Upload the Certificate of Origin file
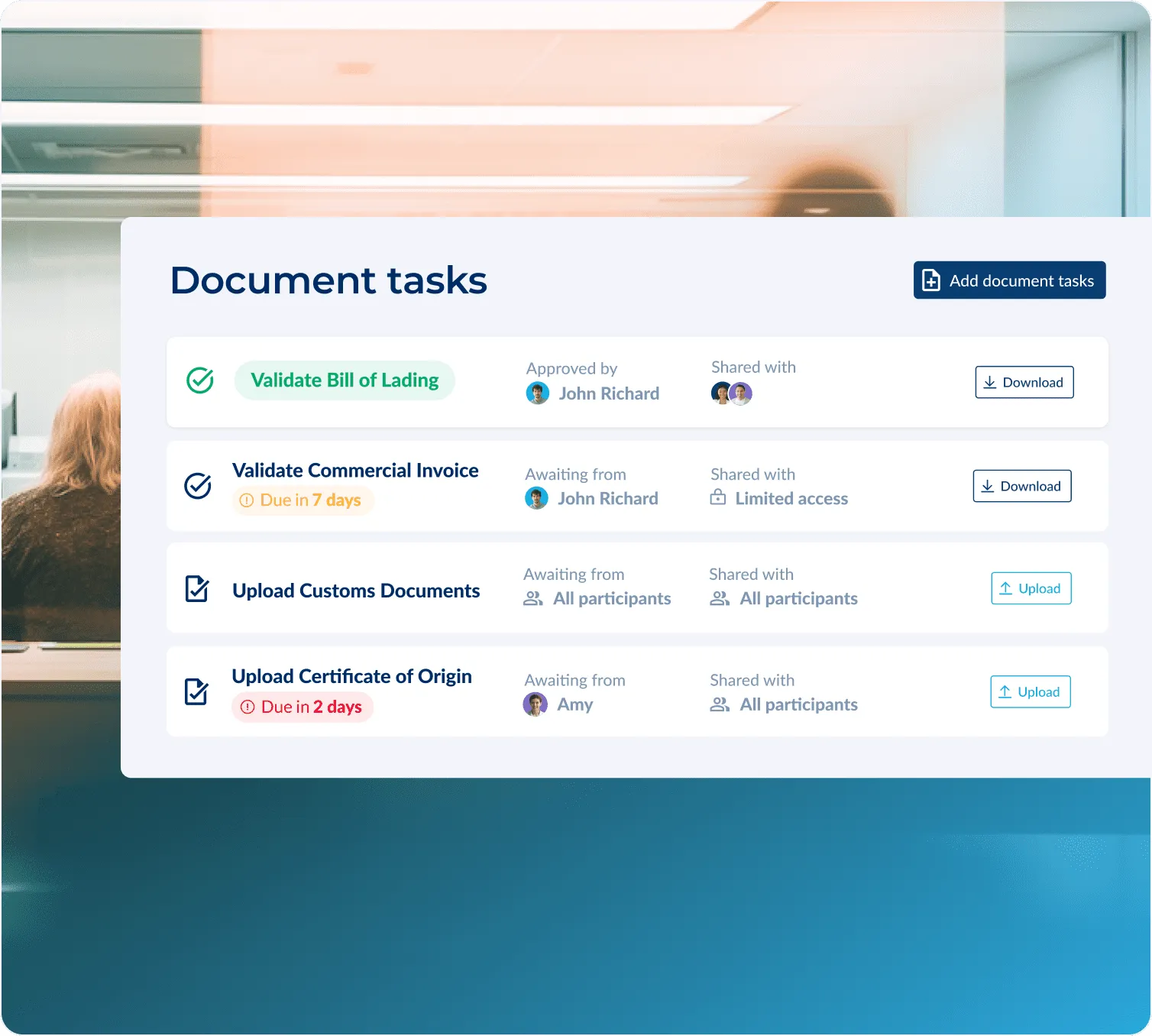 (1030, 692)
